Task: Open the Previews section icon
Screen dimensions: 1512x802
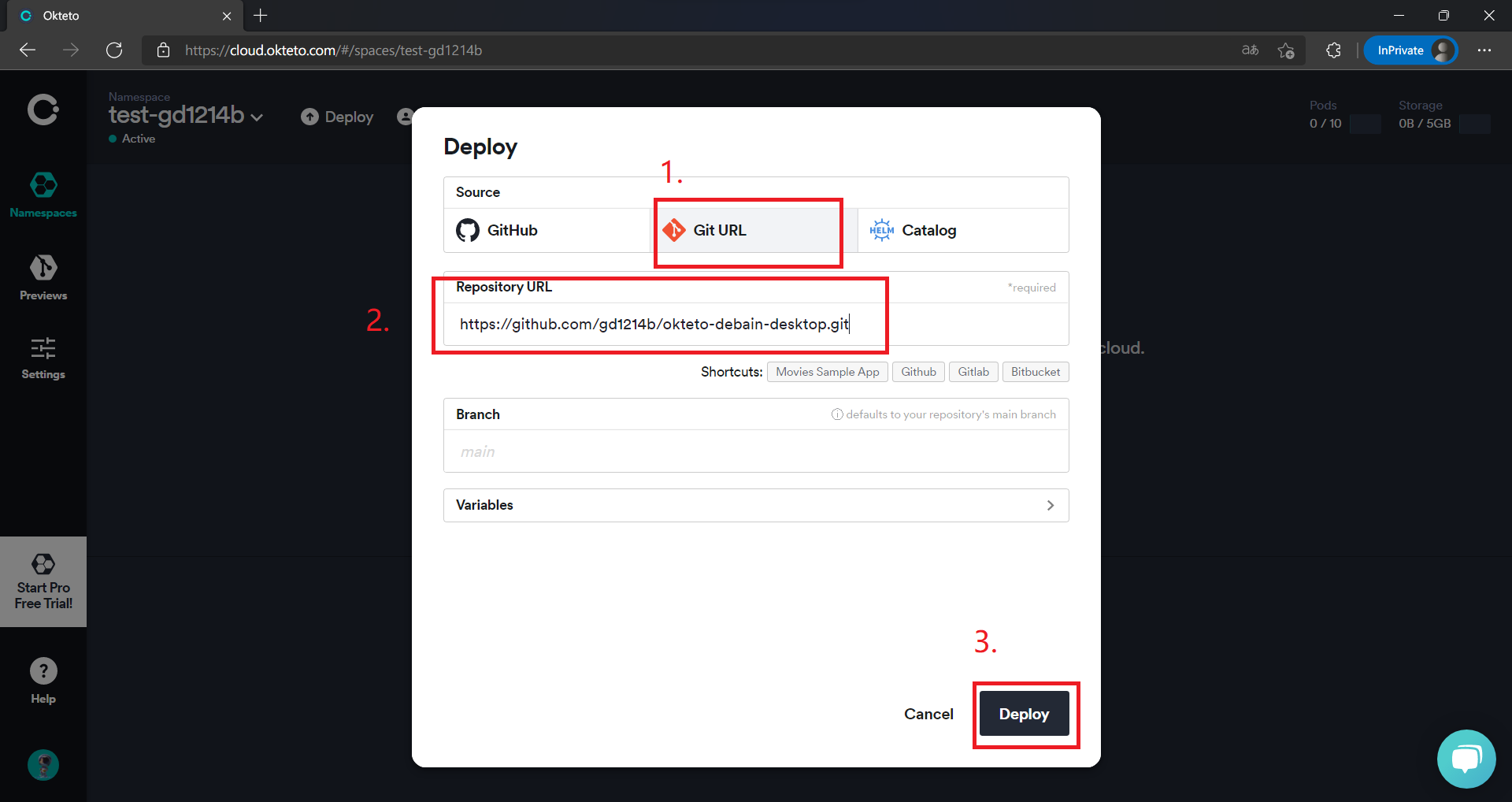Action: click(x=43, y=268)
